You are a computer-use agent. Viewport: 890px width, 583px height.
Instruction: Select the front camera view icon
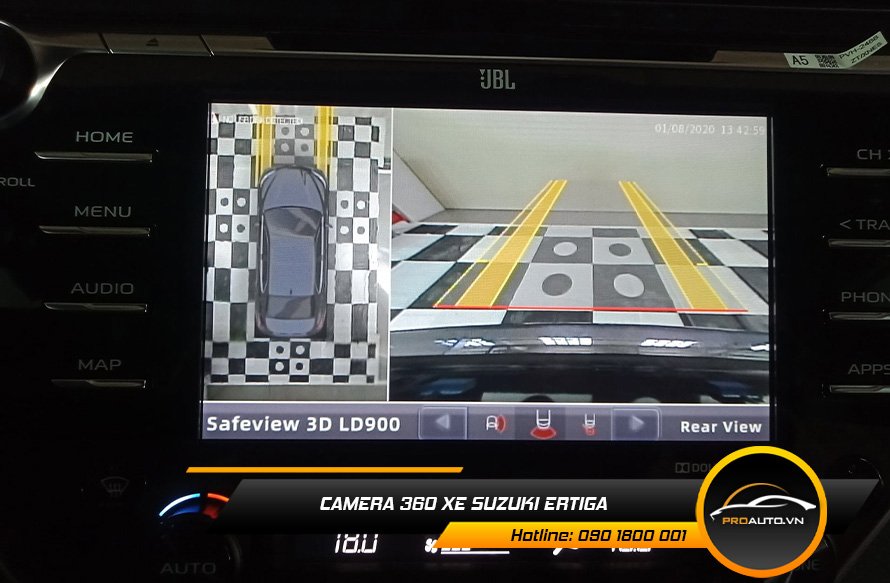[x=493, y=424]
